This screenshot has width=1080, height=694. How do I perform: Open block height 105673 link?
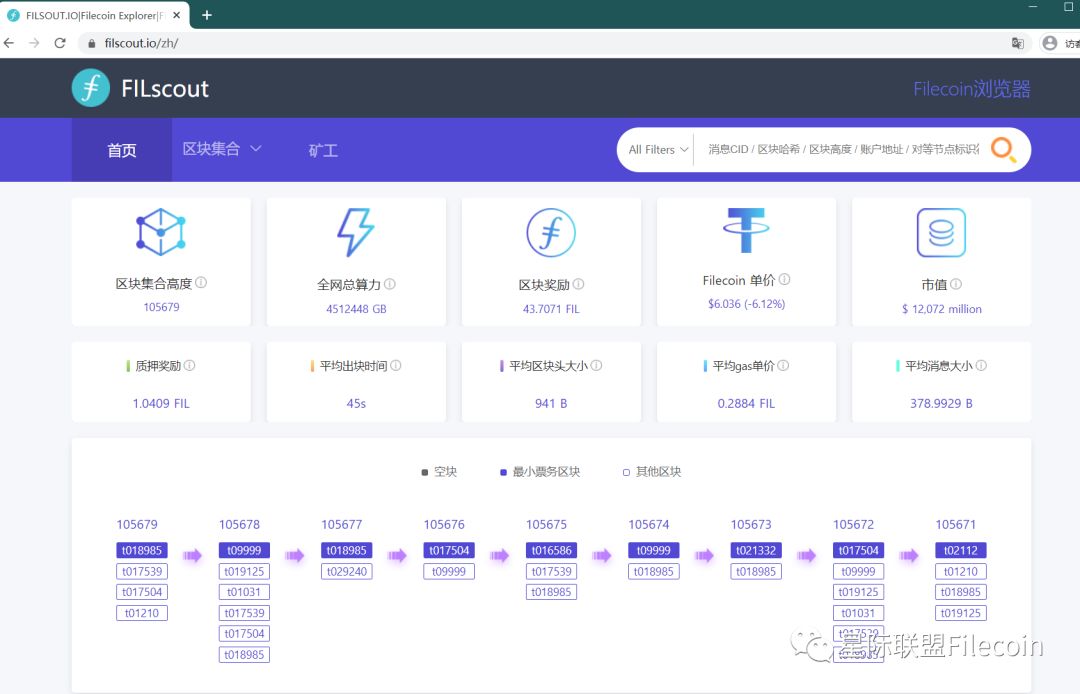click(x=751, y=525)
